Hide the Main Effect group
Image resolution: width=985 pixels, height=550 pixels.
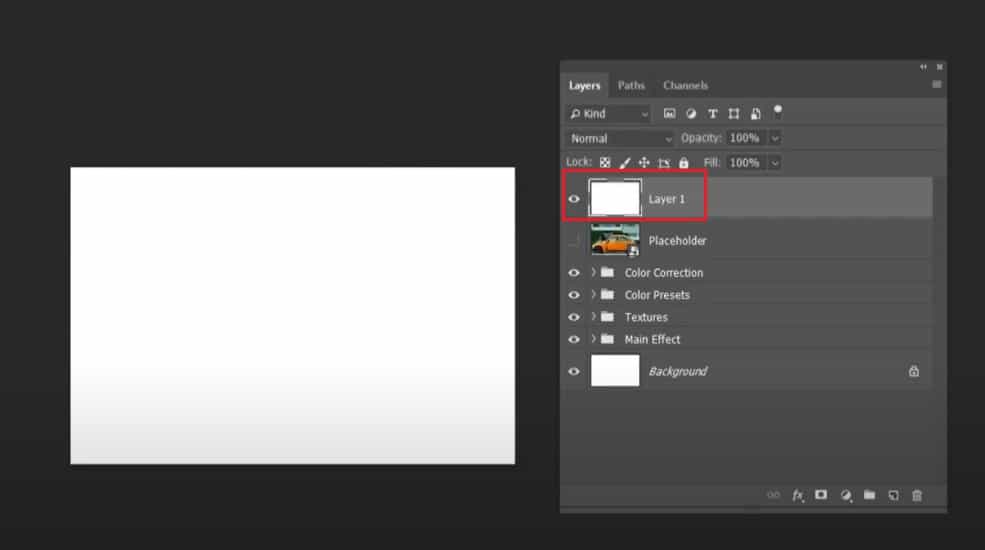point(574,340)
